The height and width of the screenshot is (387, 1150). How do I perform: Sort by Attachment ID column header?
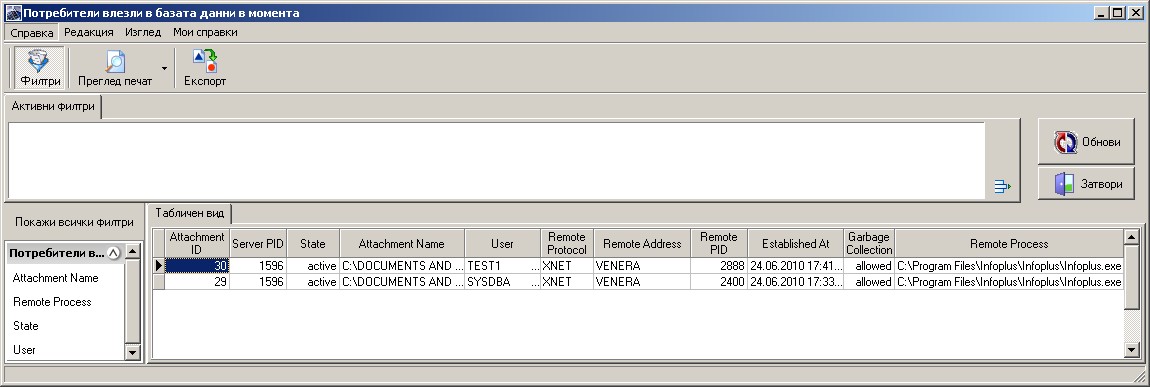pyautogui.click(x=197, y=243)
